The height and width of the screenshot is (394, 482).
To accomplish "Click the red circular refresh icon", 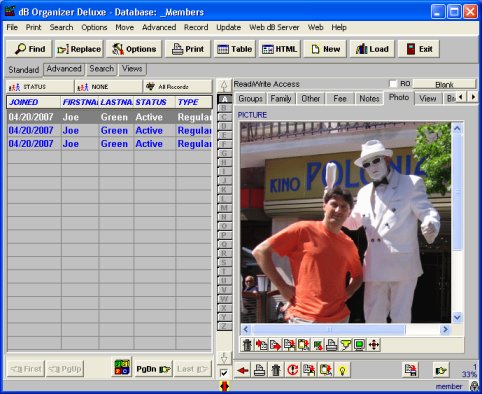I will pyautogui.click(x=293, y=370).
